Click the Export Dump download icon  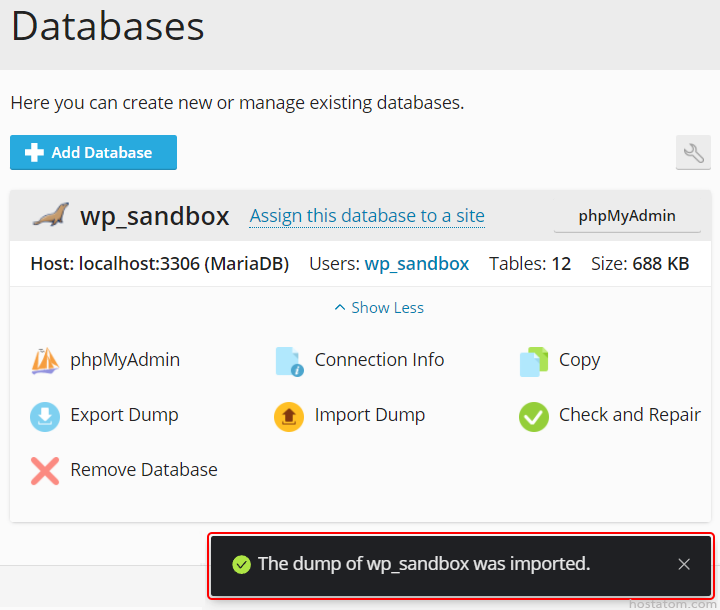(45, 416)
